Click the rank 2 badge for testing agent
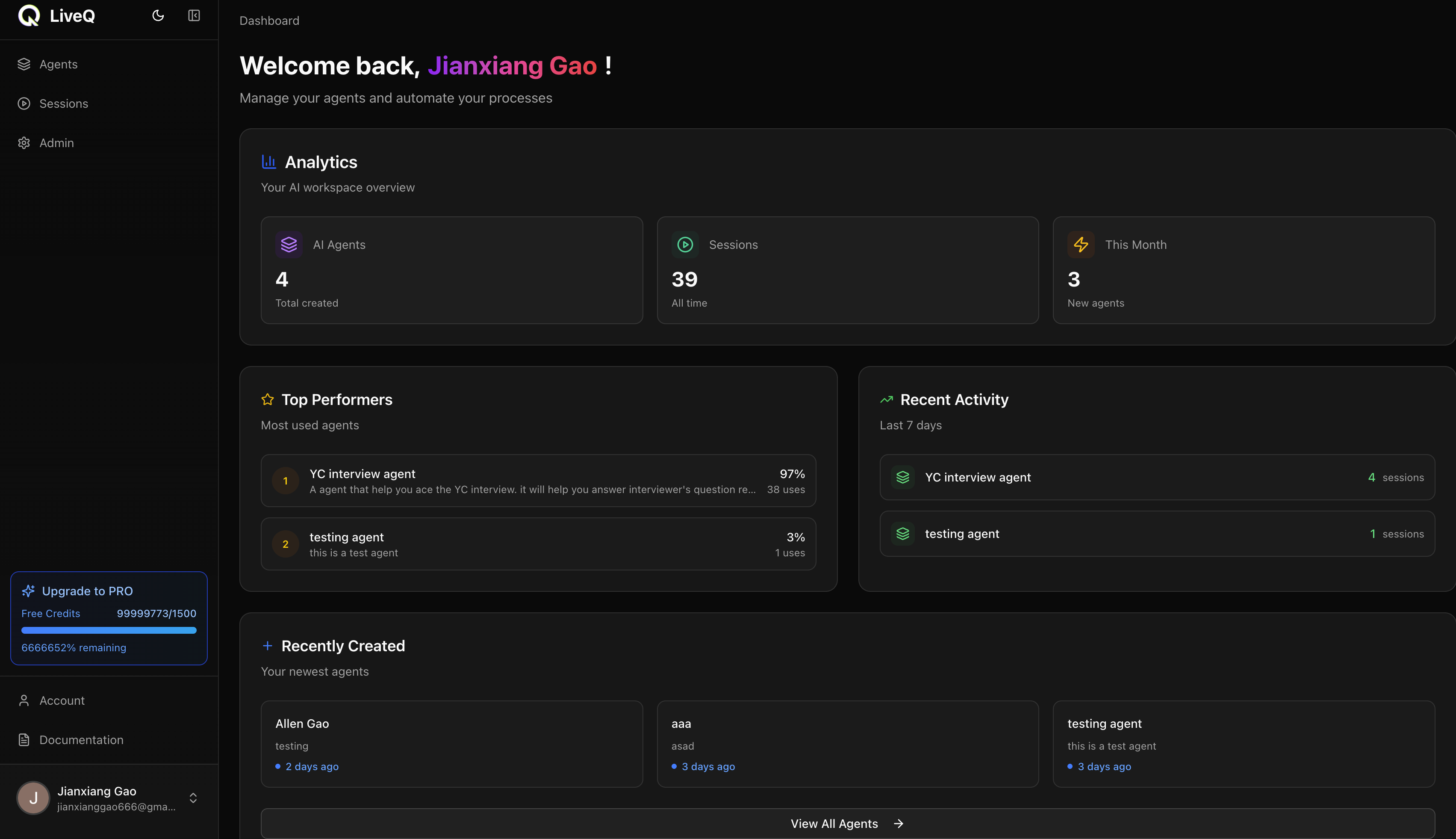Image resolution: width=1456 pixels, height=839 pixels. [x=286, y=544]
